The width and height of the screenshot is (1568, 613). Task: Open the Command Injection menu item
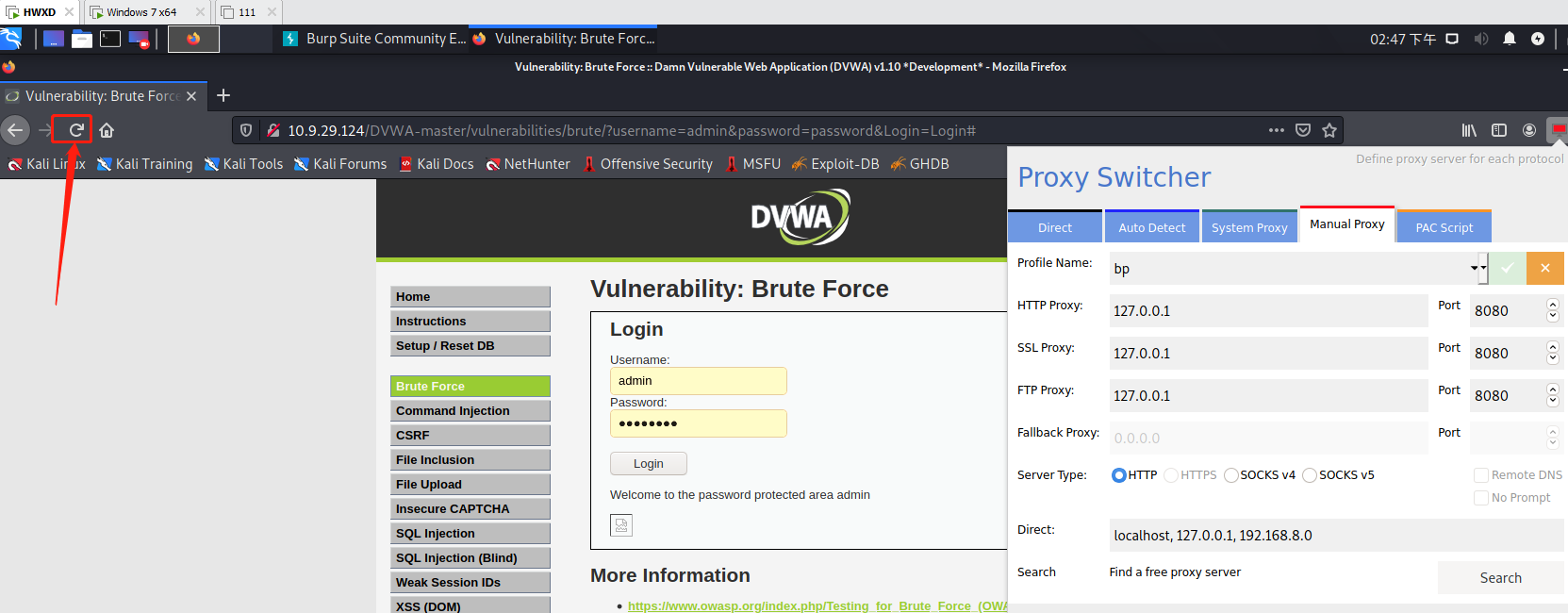[x=470, y=411]
